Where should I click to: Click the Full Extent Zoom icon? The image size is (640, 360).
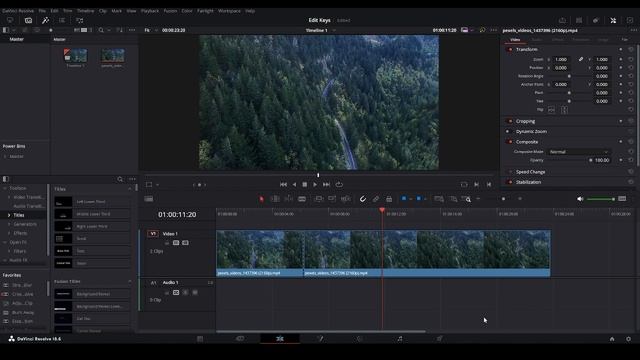tap(439, 199)
